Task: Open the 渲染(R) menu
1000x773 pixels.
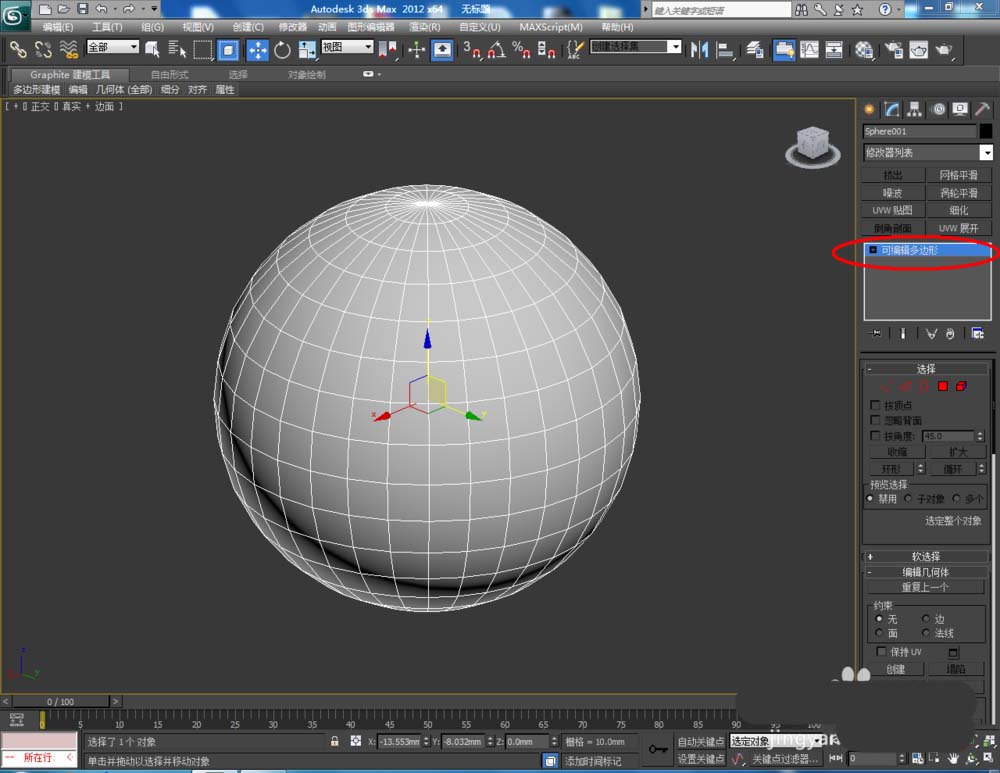Action: tap(426, 27)
